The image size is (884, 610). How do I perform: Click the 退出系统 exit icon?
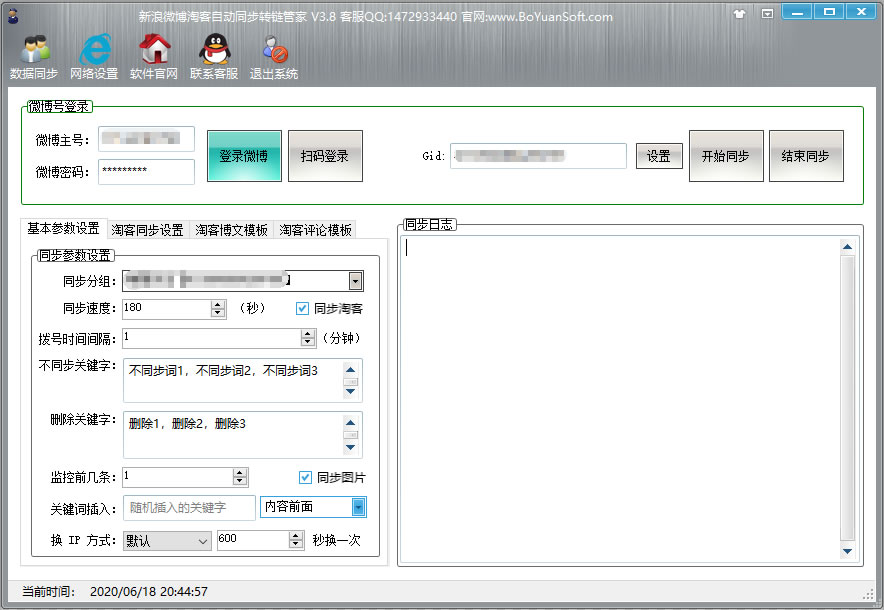pos(274,57)
